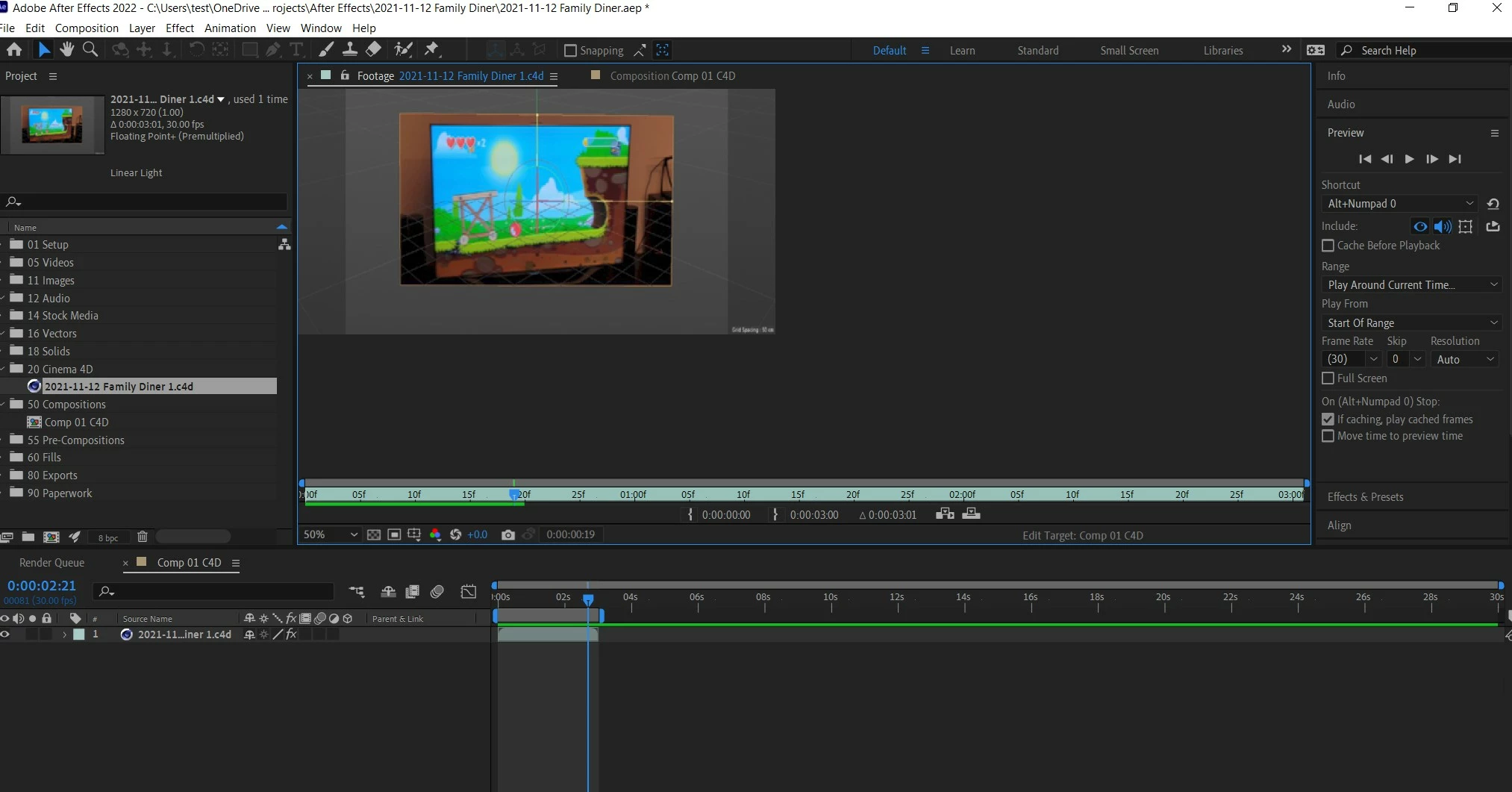Select the Rectangle shape tool

point(250,49)
